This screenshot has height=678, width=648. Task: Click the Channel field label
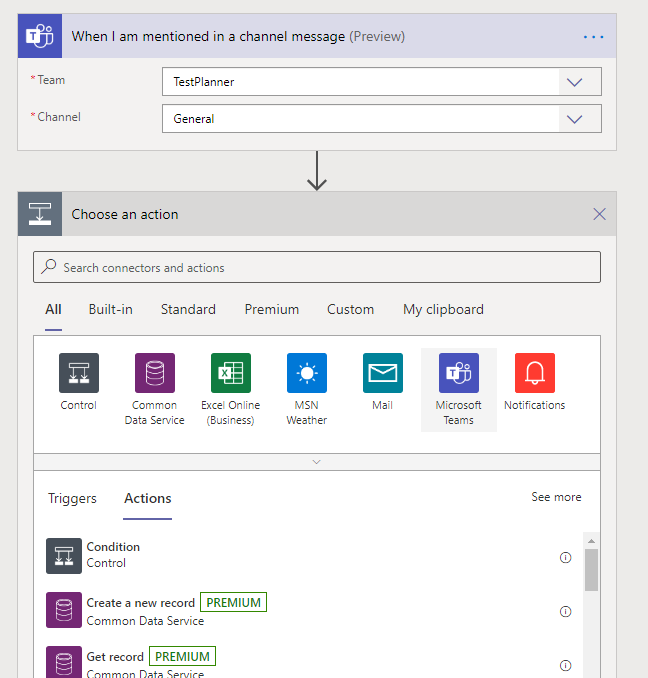pyautogui.click(x=59, y=117)
